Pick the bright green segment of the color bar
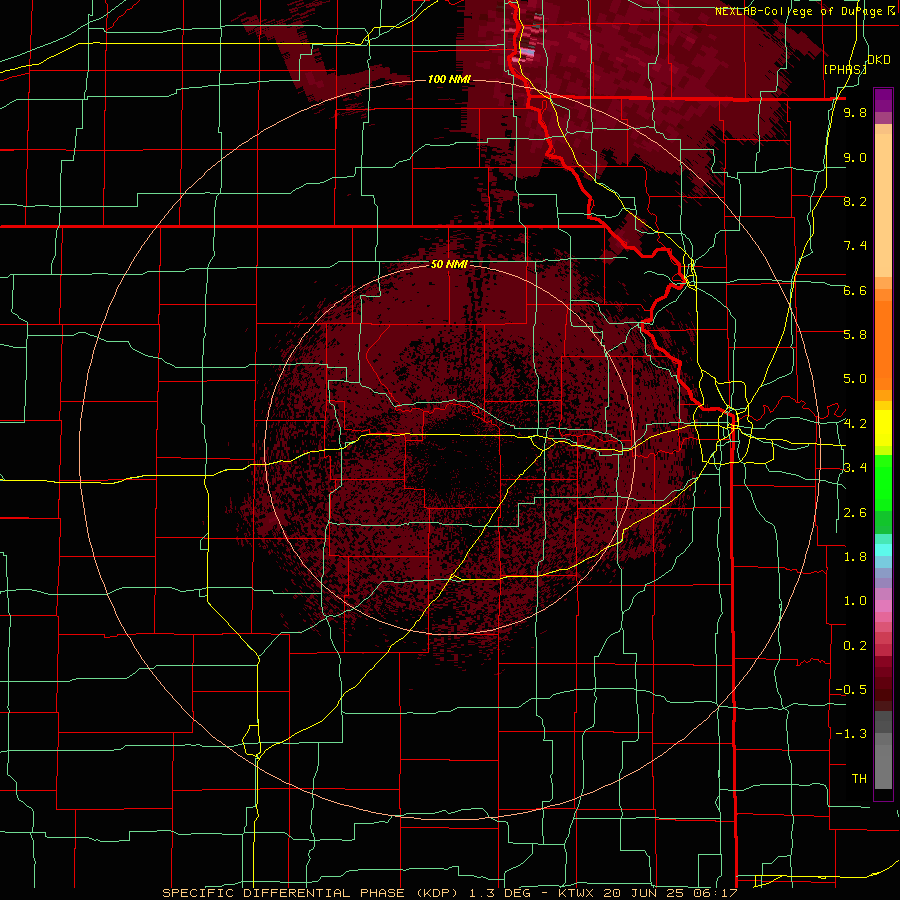This screenshot has height=900, width=900. pyautogui.click(x=883, y=482)
